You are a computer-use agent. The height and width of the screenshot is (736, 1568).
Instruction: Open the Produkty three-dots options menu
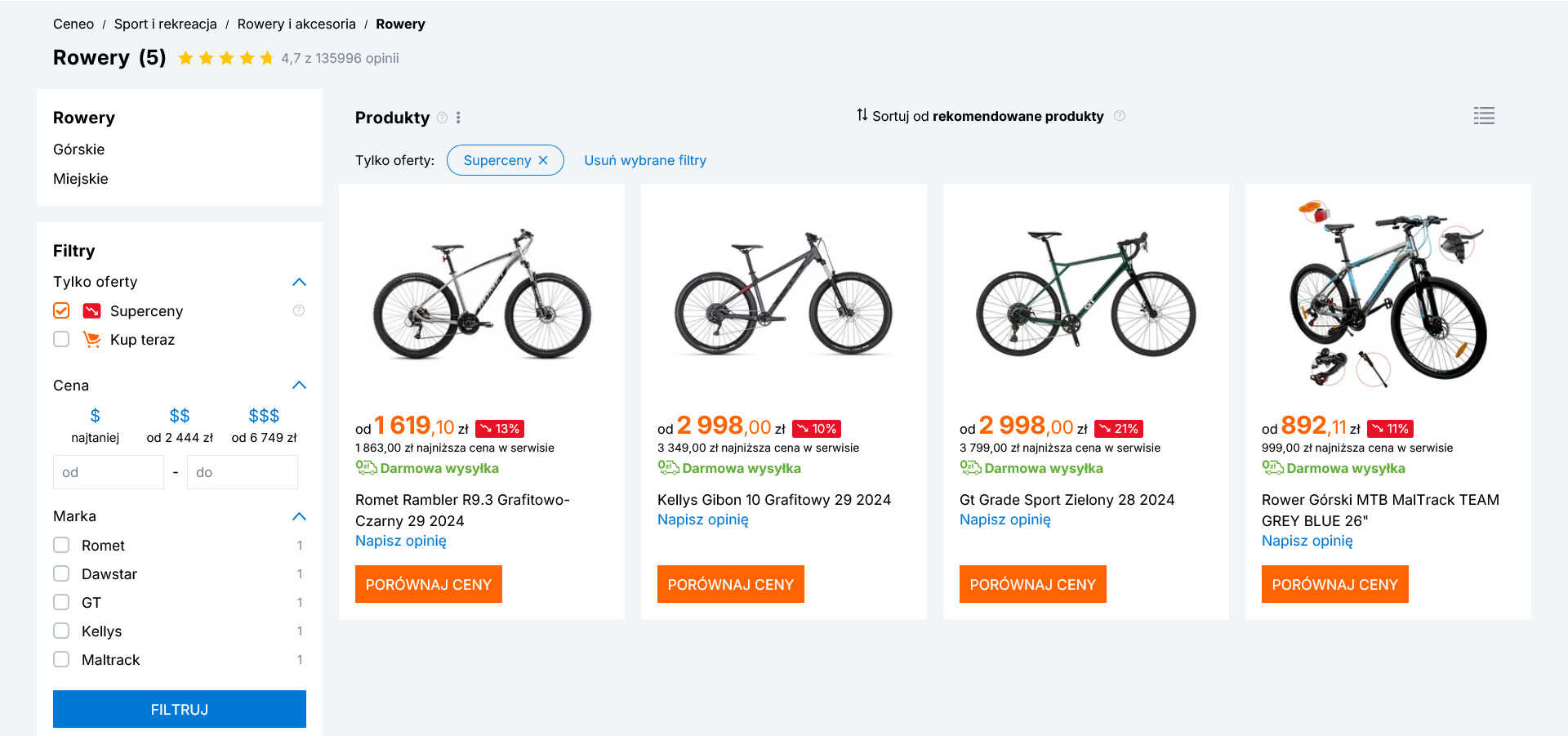(x=458, y=118)
